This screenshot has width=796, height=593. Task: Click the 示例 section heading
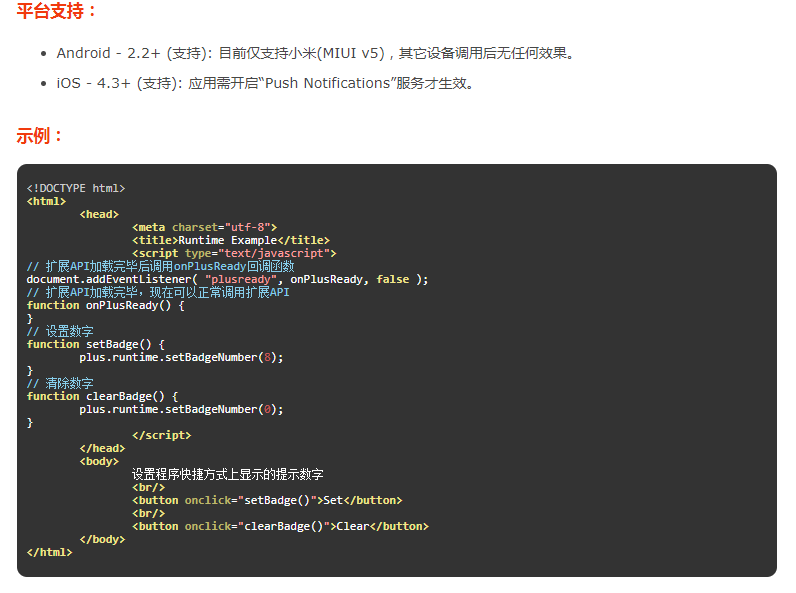pyautogui.click(x=40, y=136)
